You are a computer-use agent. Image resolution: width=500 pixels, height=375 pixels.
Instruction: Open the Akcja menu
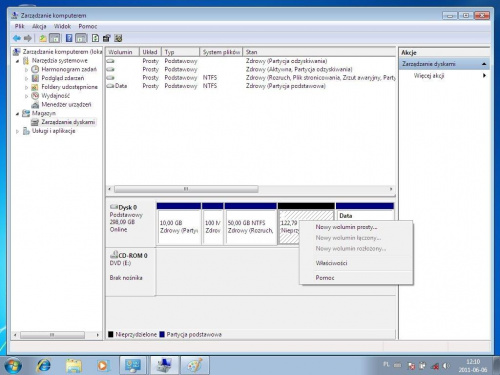[39, 26]
